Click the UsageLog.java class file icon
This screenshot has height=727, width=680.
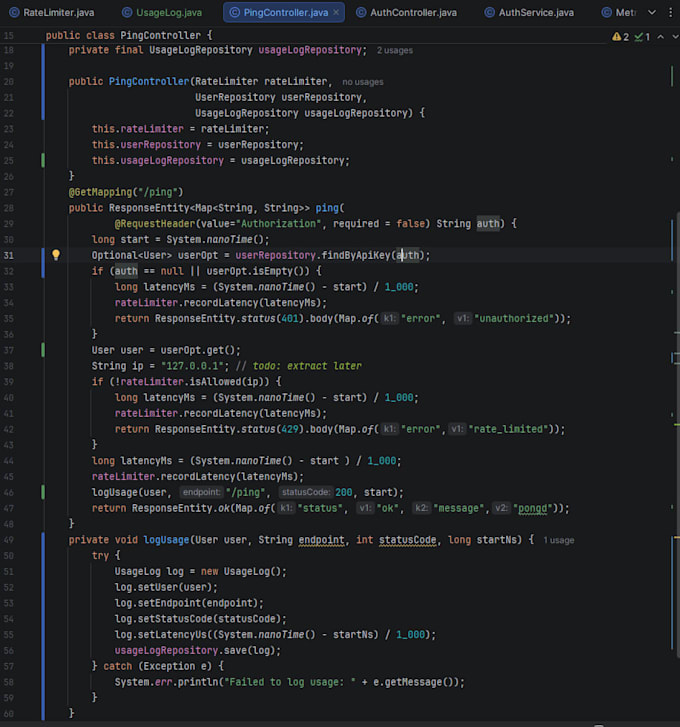point(127,13)
